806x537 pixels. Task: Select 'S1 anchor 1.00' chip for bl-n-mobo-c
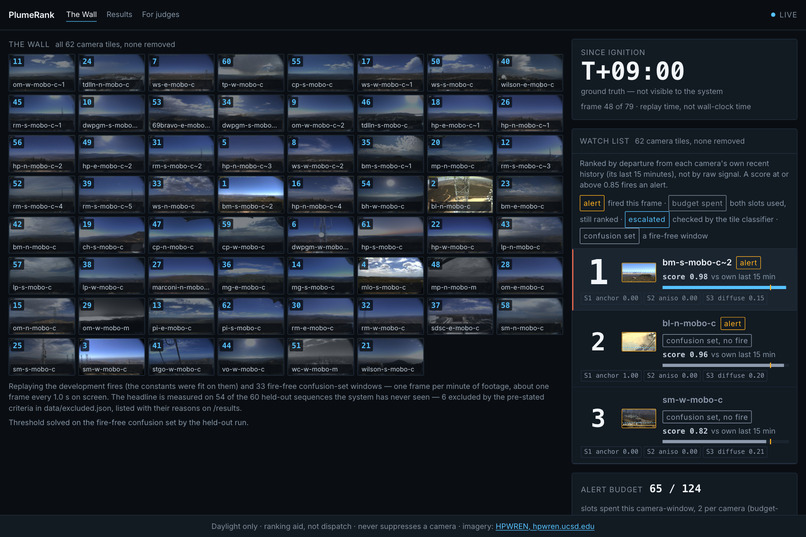coord(611,376)
